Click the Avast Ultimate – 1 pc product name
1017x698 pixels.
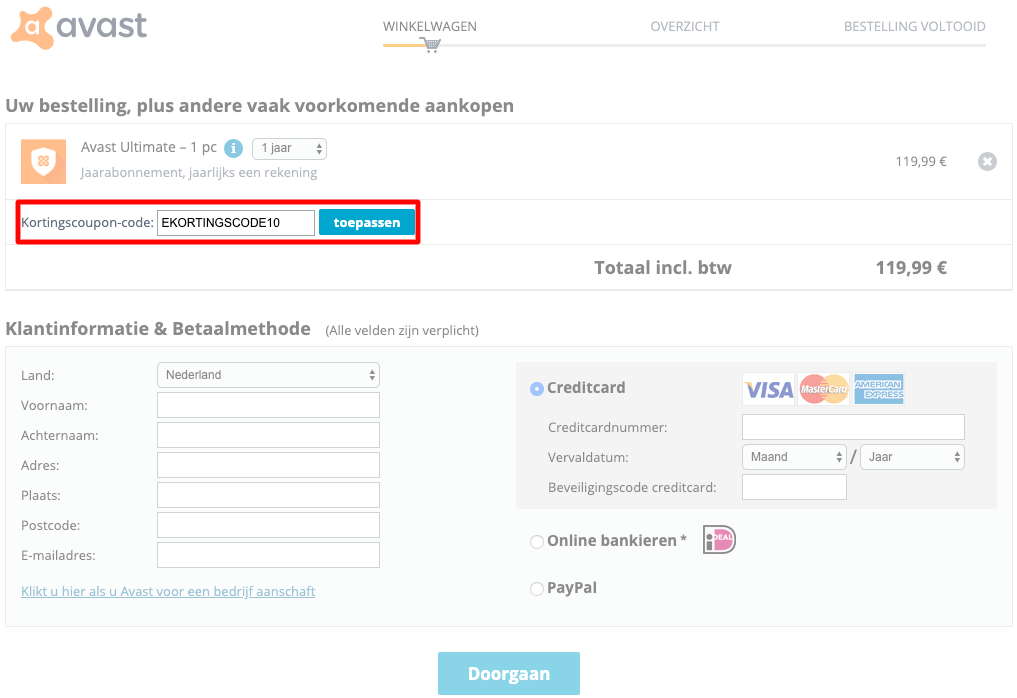click(149, 147)
